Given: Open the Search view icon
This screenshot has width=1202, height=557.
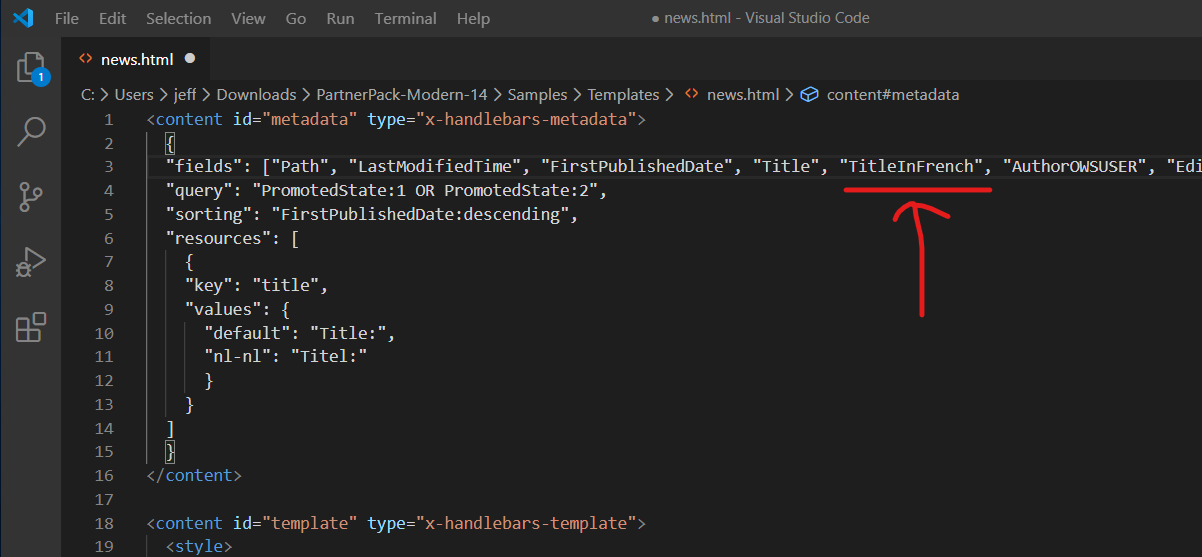Looking at the screenshot, I should [32, 130].
